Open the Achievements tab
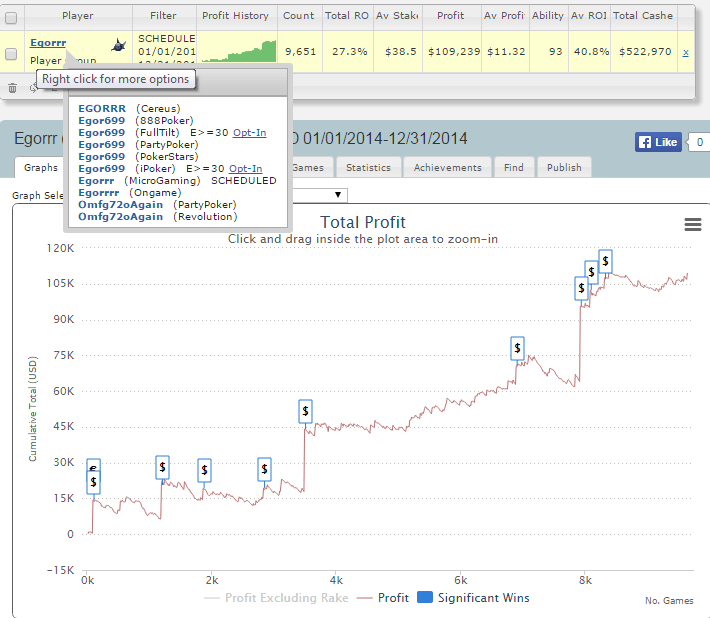The image size is (710, 618). [447, 168]
